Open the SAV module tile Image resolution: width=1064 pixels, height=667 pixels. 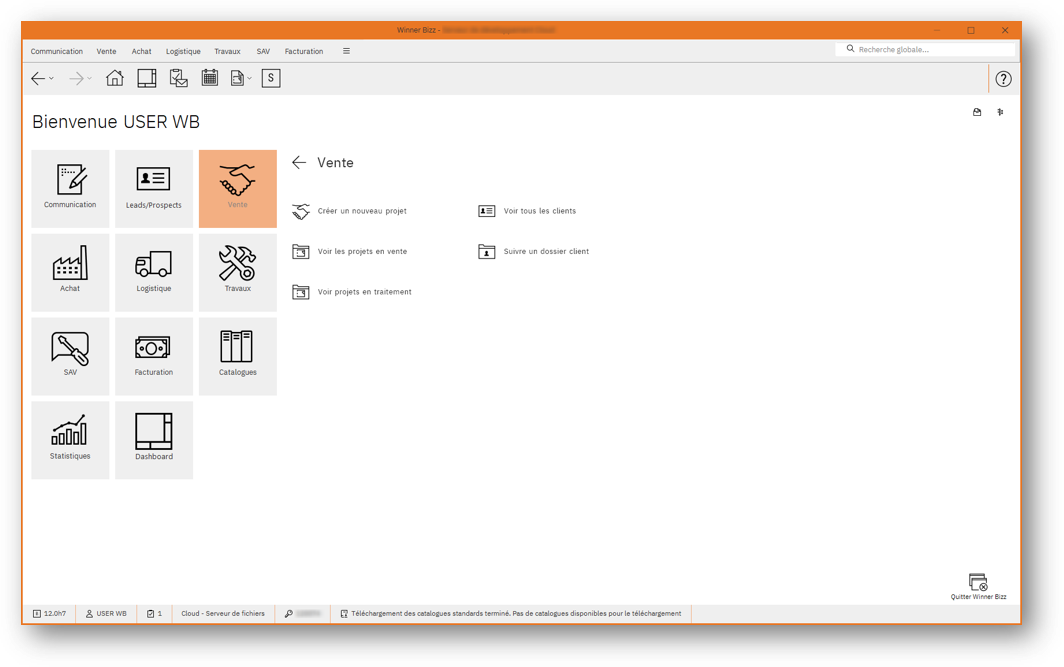pos(70,356)
